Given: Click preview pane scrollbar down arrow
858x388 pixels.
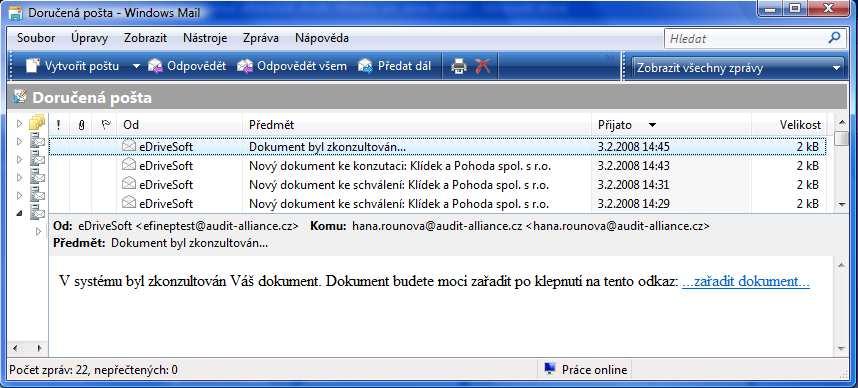Looking at the screenshot, I should click(x=842, y=349).
